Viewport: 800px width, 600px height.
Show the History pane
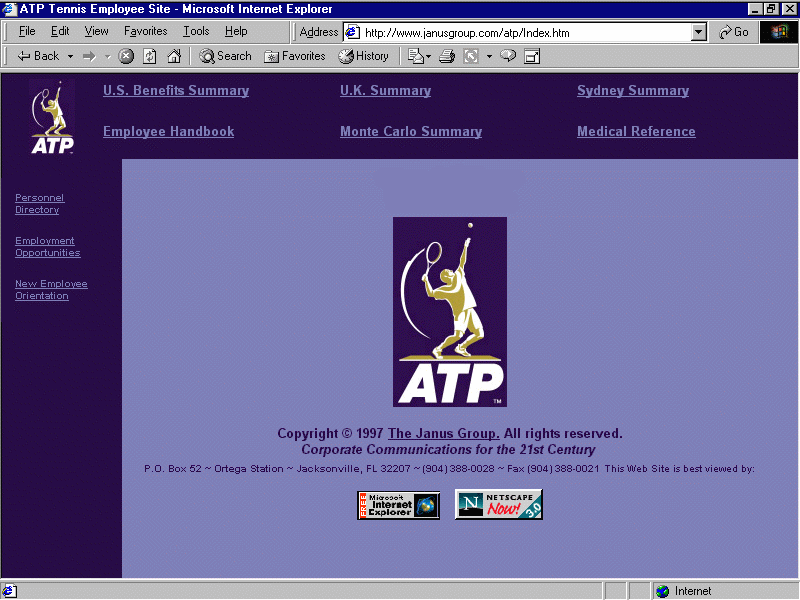pyautogui.click(x=363, y=56)
